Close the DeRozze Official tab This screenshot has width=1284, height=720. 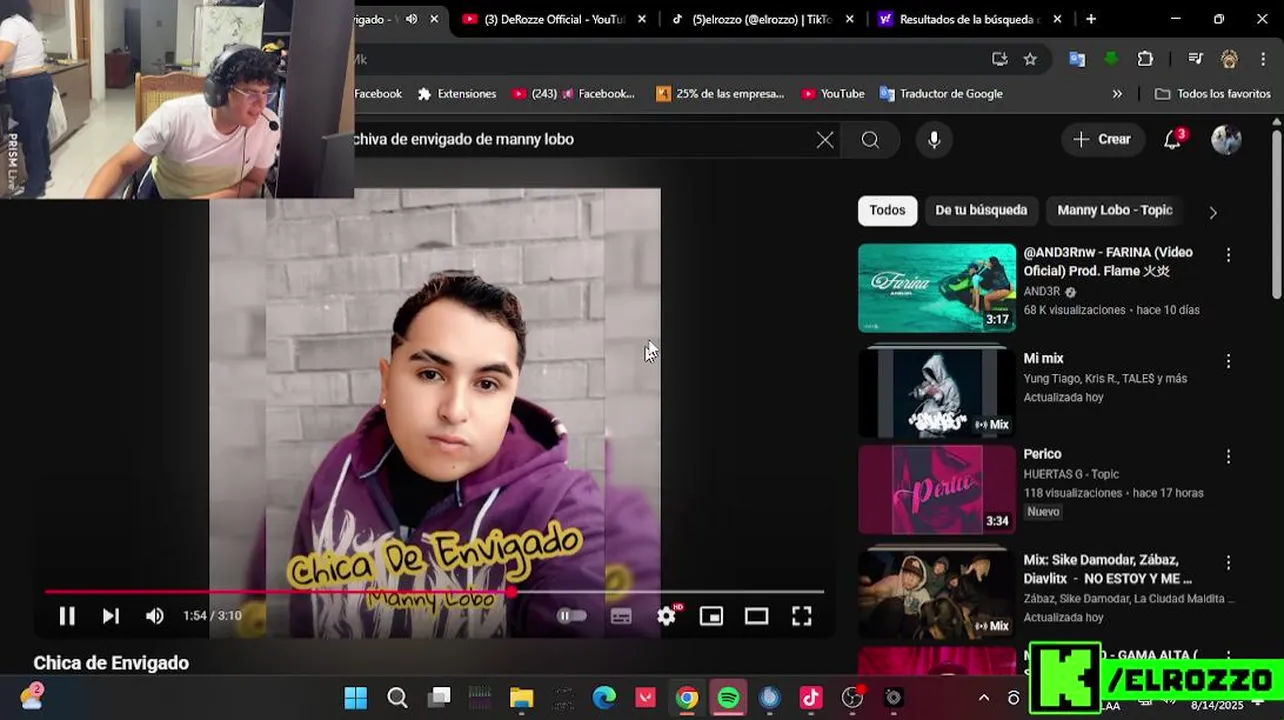click(x=641, y=19)
